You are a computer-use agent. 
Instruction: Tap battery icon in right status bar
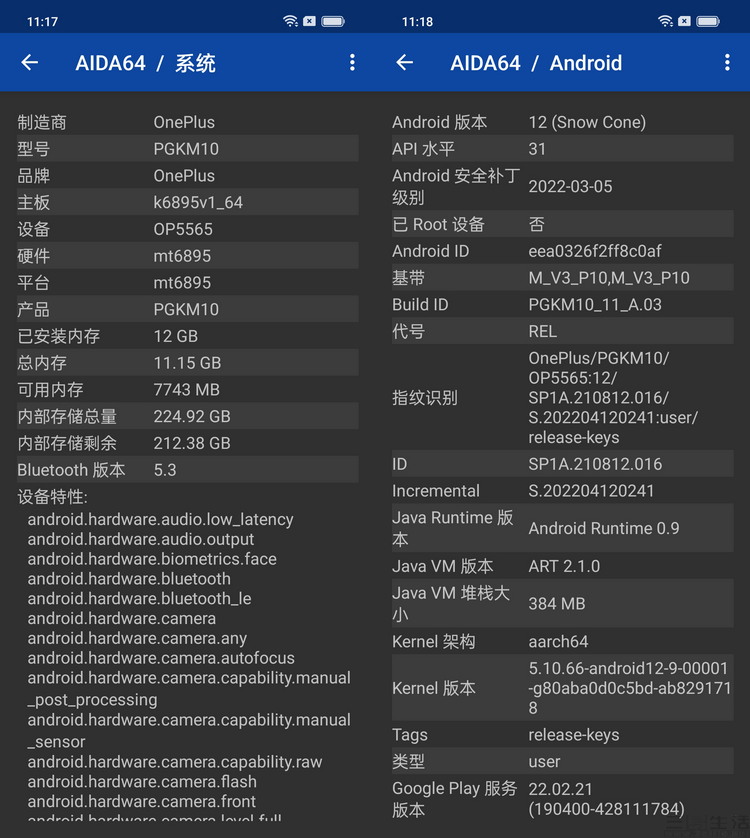click(708, 21)
